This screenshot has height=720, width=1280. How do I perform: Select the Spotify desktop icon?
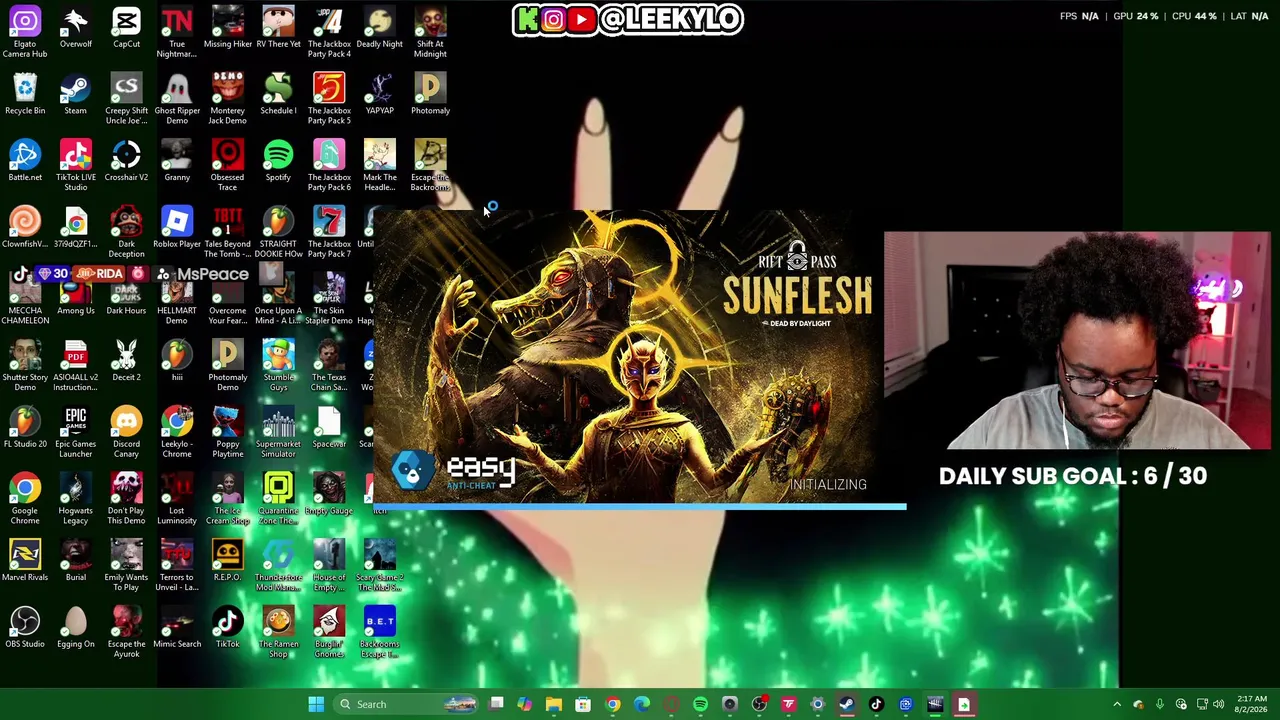pyautogui.click(x=278, y=161)
